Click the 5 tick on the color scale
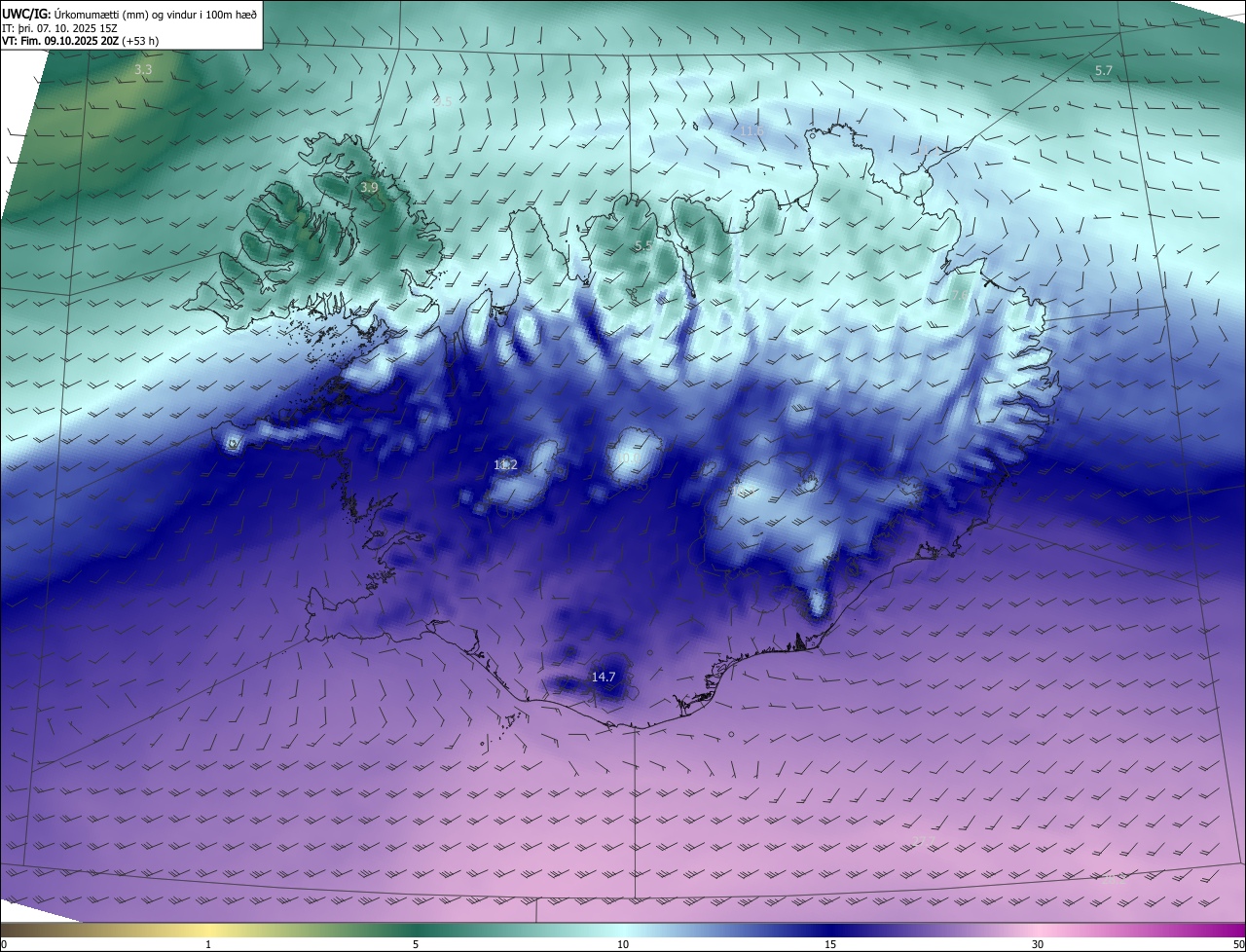This screenshot has width=1246, height=952. point(416,944)
